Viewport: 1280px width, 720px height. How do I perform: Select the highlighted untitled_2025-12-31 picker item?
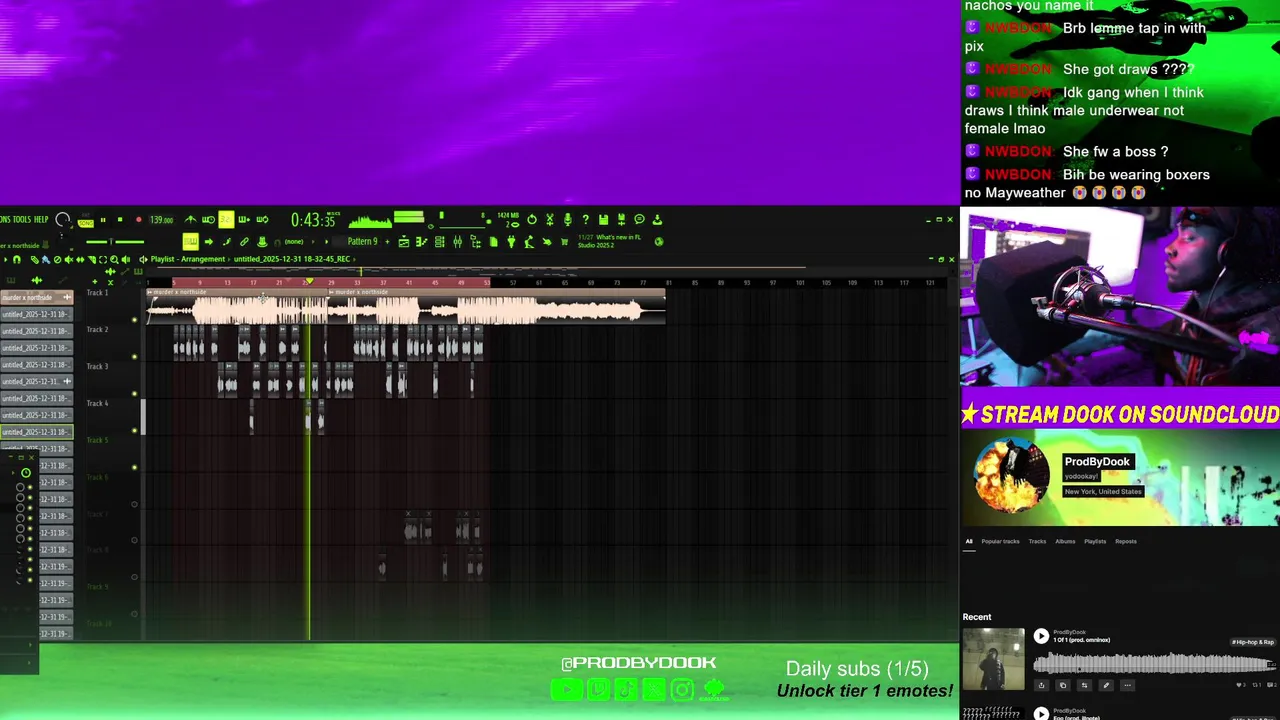(x=36, y=432)
